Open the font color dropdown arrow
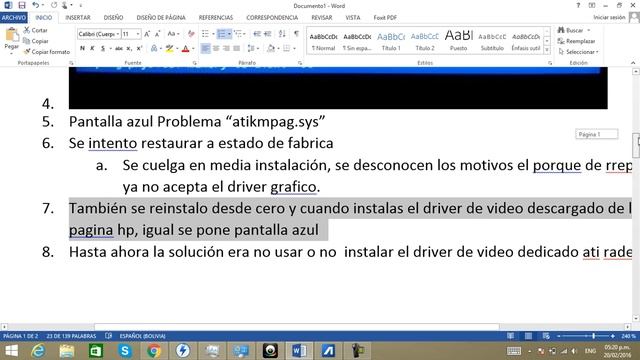This screenshot has width=640, height=360. click(193, 49)
